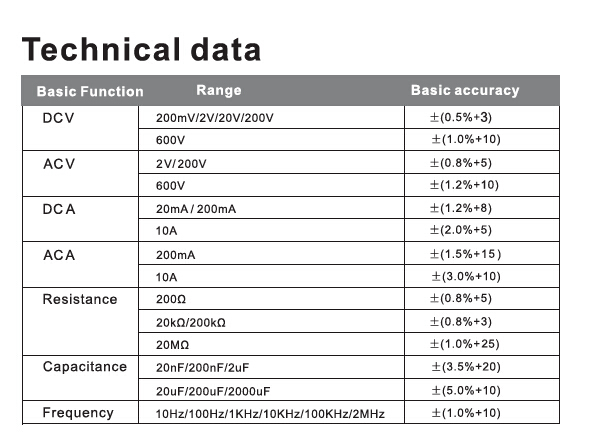The width and height of the screenshot is (599, 446).
Task: Select the ±(1.5%+15) accuracy value
Action: point(465,254)
